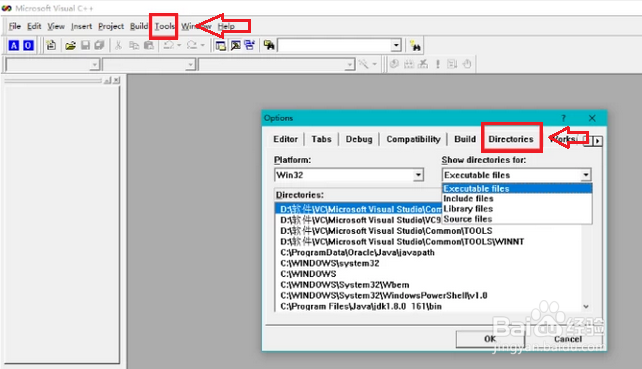Click the Compile icon in build toolbar
642x369 pixels.
tap(394, 64)
